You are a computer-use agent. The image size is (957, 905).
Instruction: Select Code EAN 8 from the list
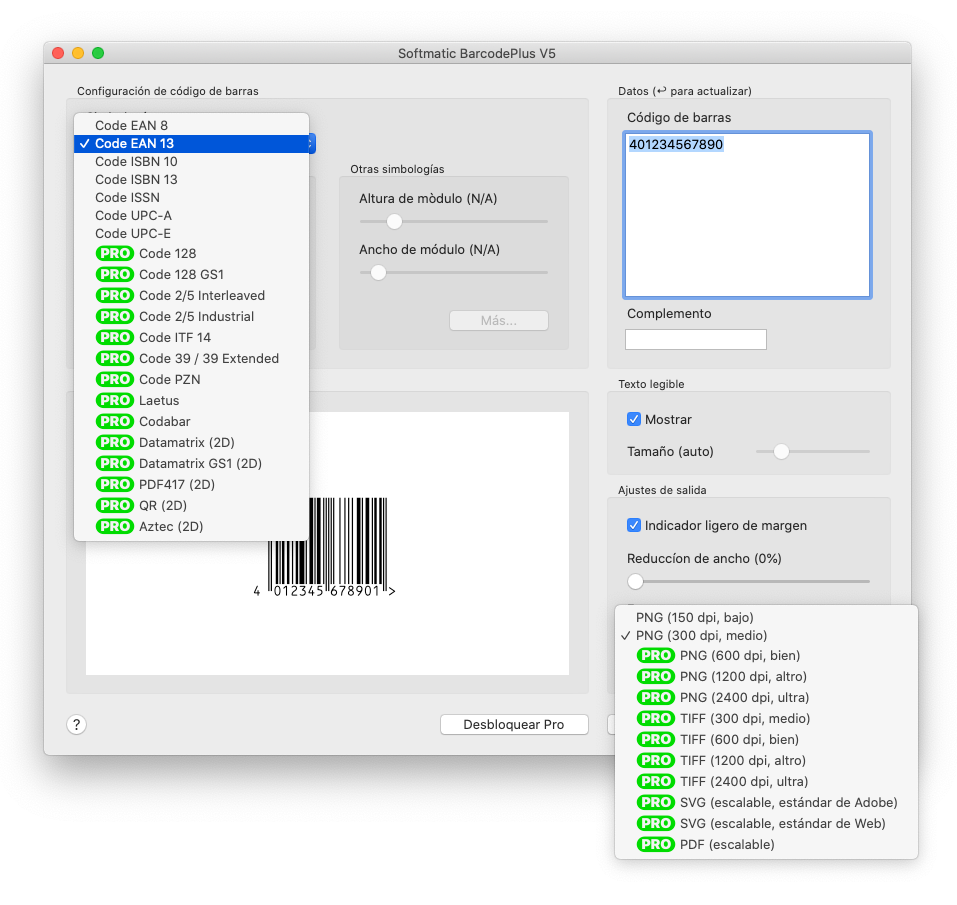click(x=131, y=126)
